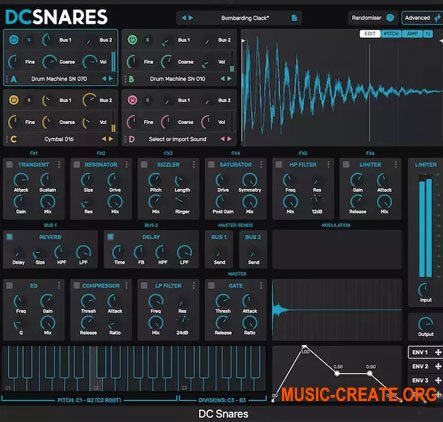Click Select or Import Sound for layer D
Image resolution: width=443 pixels, height=422 pixels.
(x=177, y=139)
